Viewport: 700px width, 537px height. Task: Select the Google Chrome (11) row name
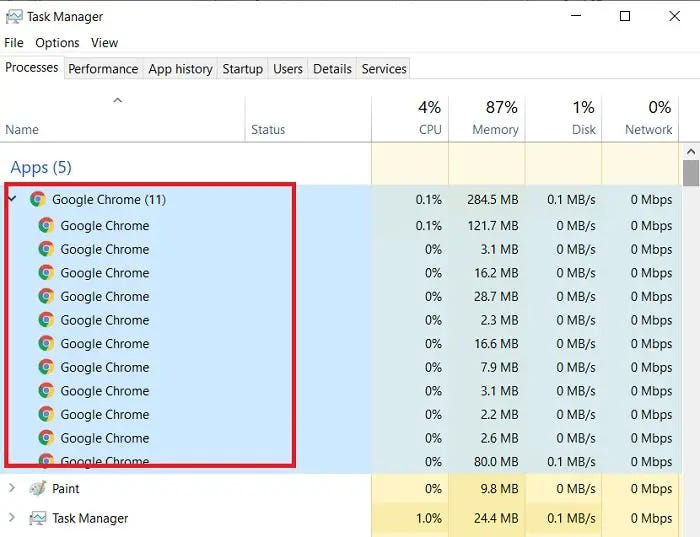(109, 200)
